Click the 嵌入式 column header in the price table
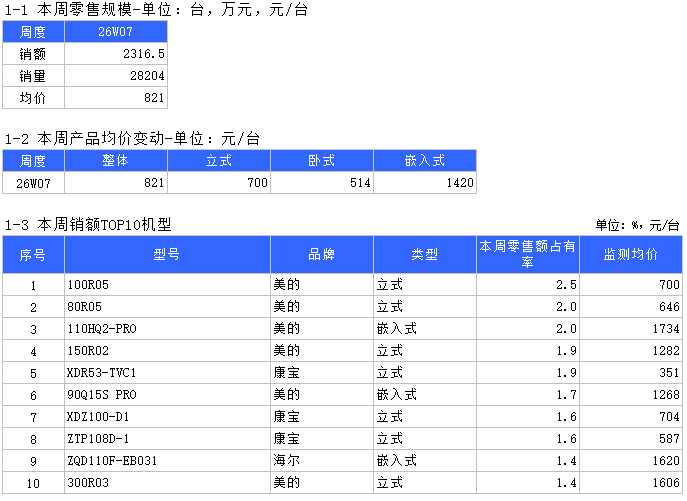This screenshot has width=687, height=501. click(x=424, y=161)
